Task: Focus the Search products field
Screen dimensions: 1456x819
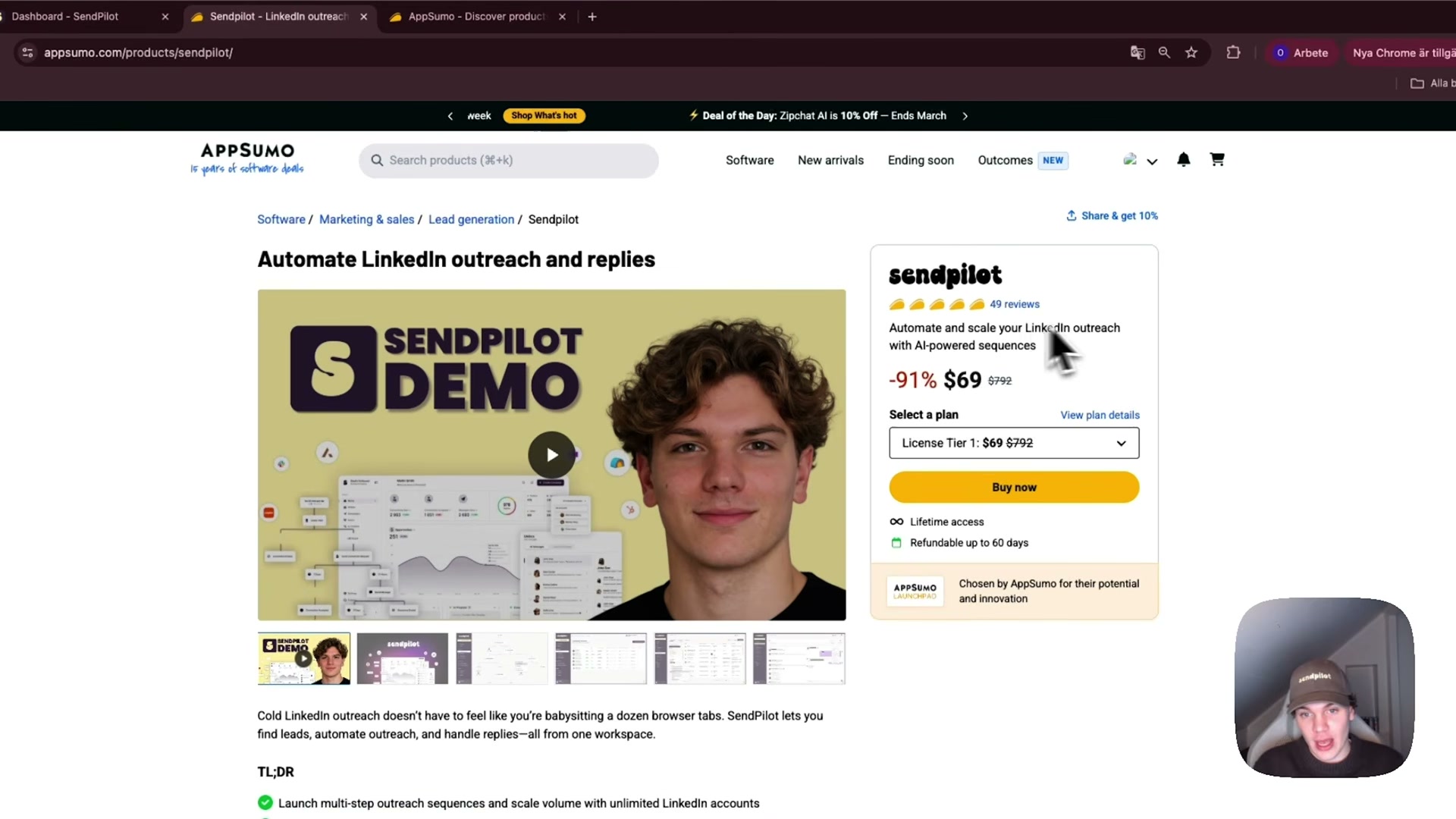Action: tap(508, 161)
